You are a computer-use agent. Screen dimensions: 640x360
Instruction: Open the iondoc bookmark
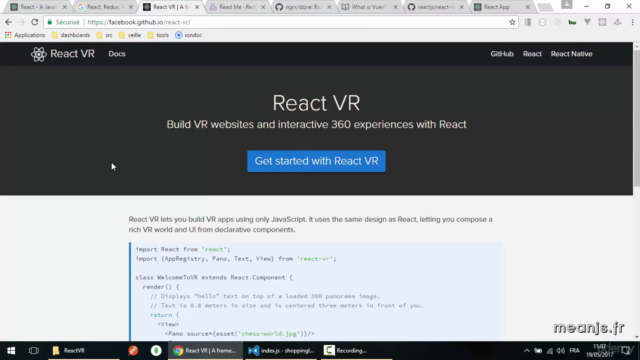point(189,35)
